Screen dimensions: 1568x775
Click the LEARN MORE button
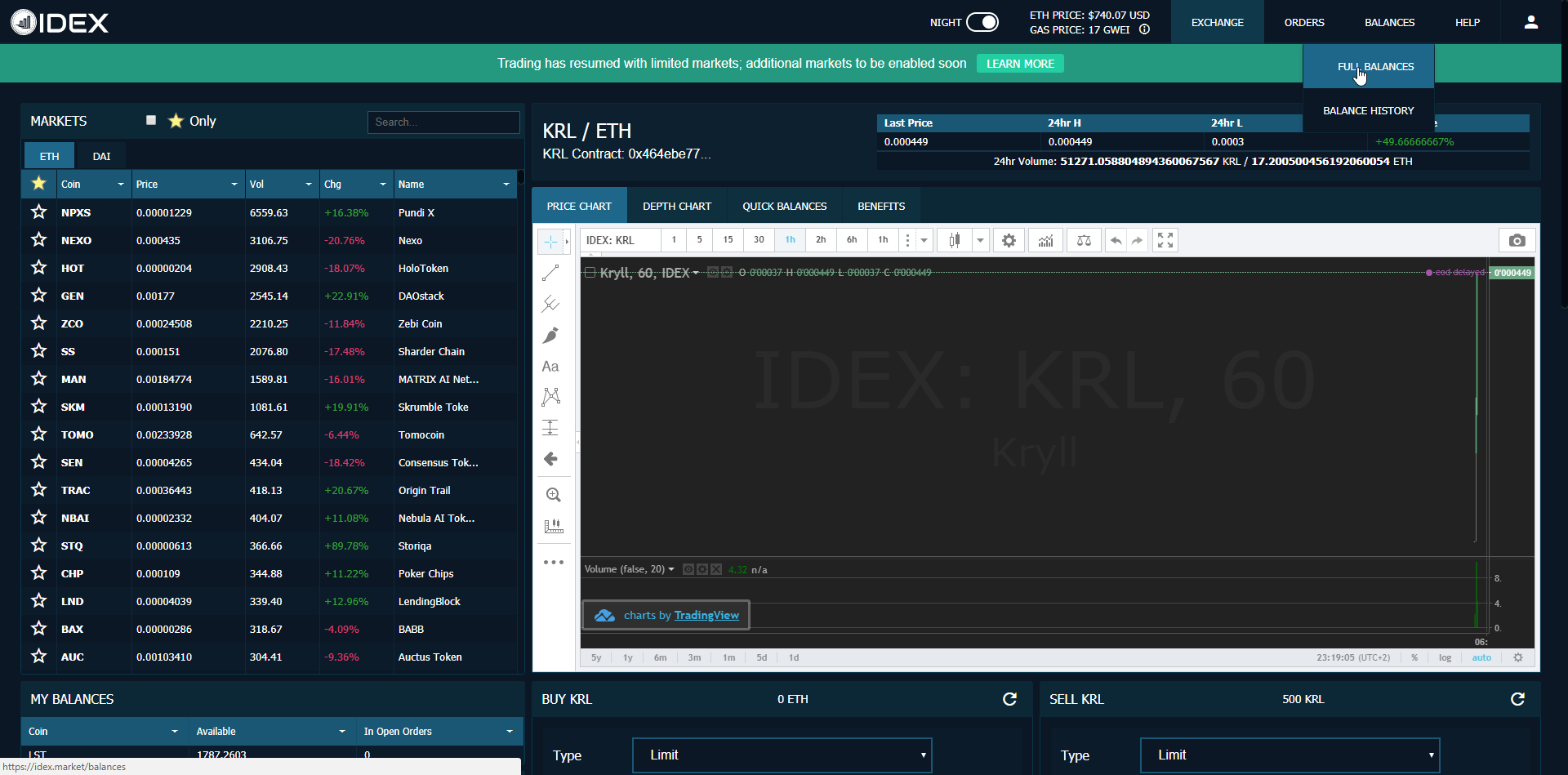coord(1020,64)
